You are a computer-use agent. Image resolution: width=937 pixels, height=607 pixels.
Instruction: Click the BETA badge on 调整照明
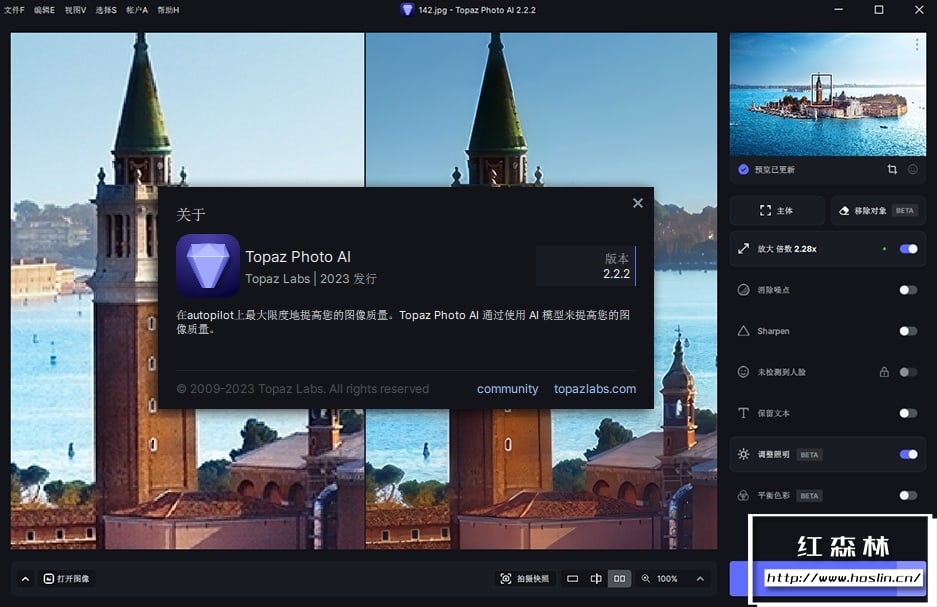point(809,455)
